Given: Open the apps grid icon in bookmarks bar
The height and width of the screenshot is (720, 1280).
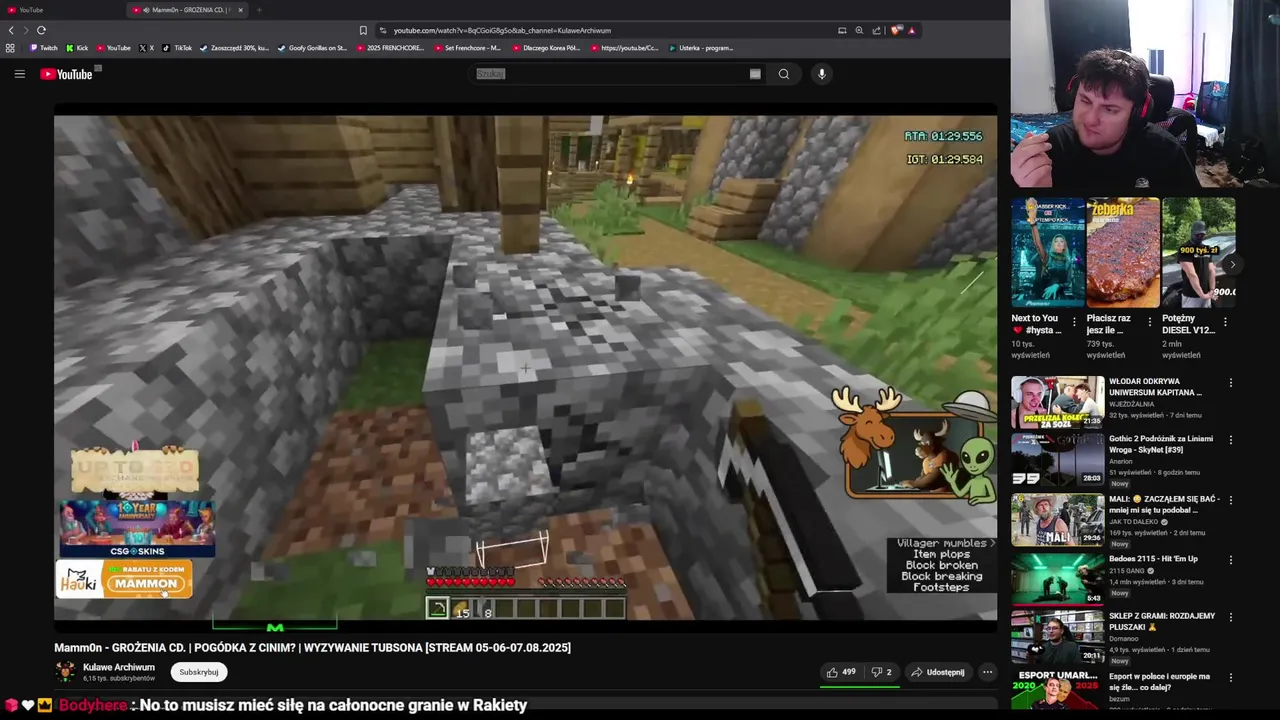Looking at the screenshot, I should coord(10,48).
